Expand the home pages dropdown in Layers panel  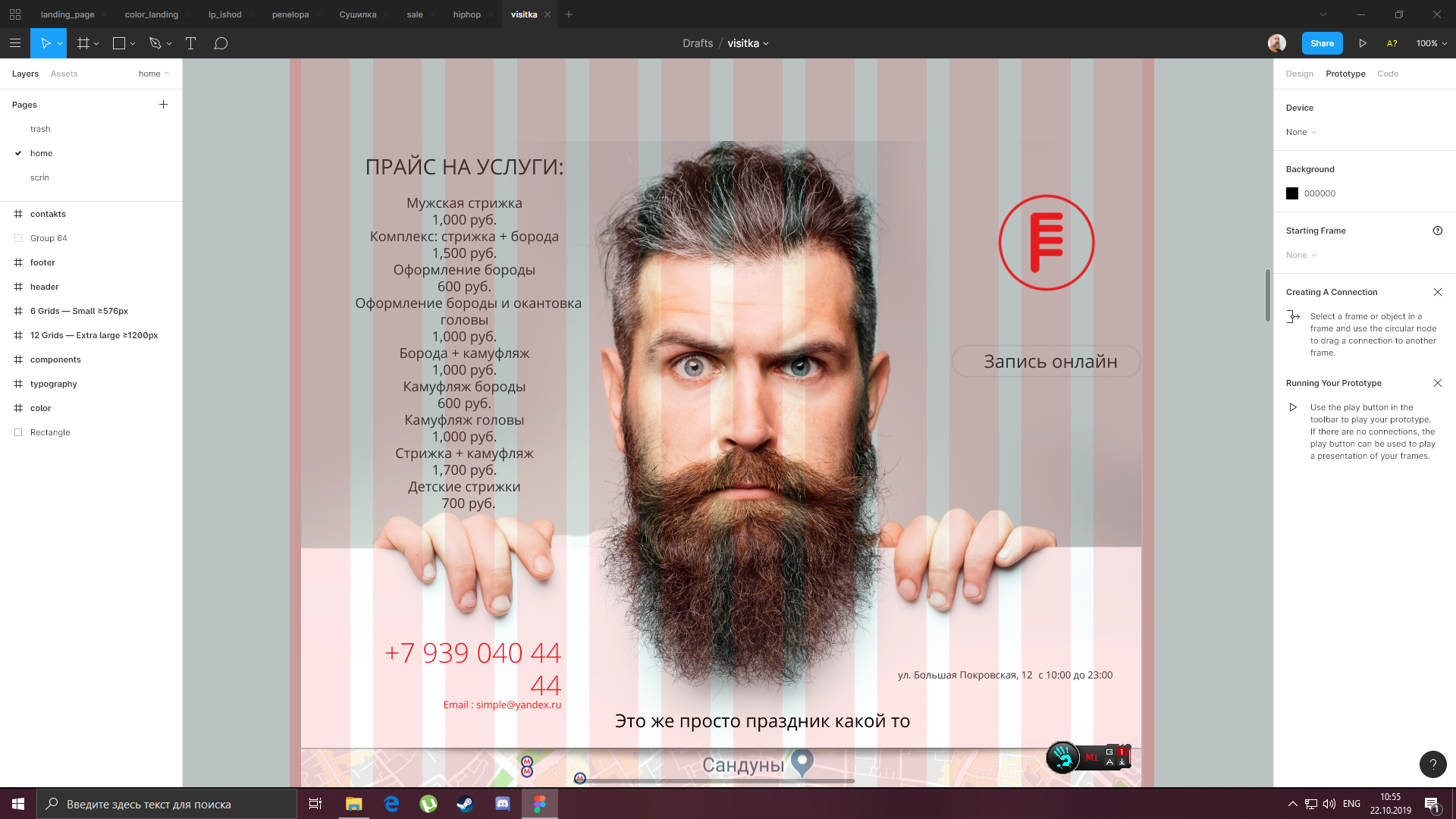click(154, 74)
